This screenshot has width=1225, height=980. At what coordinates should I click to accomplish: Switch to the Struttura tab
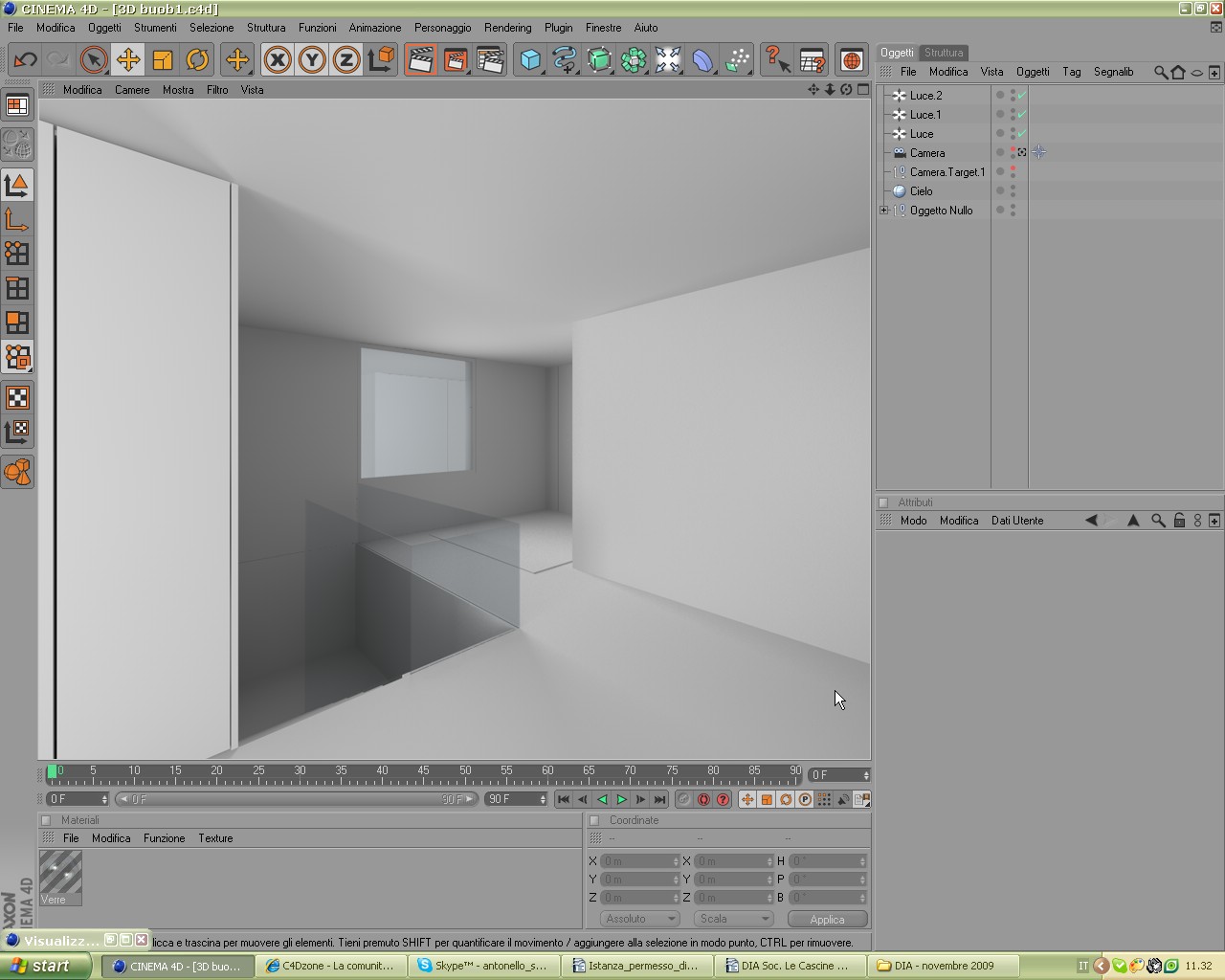pyautogui.click(x=944, y=53)
